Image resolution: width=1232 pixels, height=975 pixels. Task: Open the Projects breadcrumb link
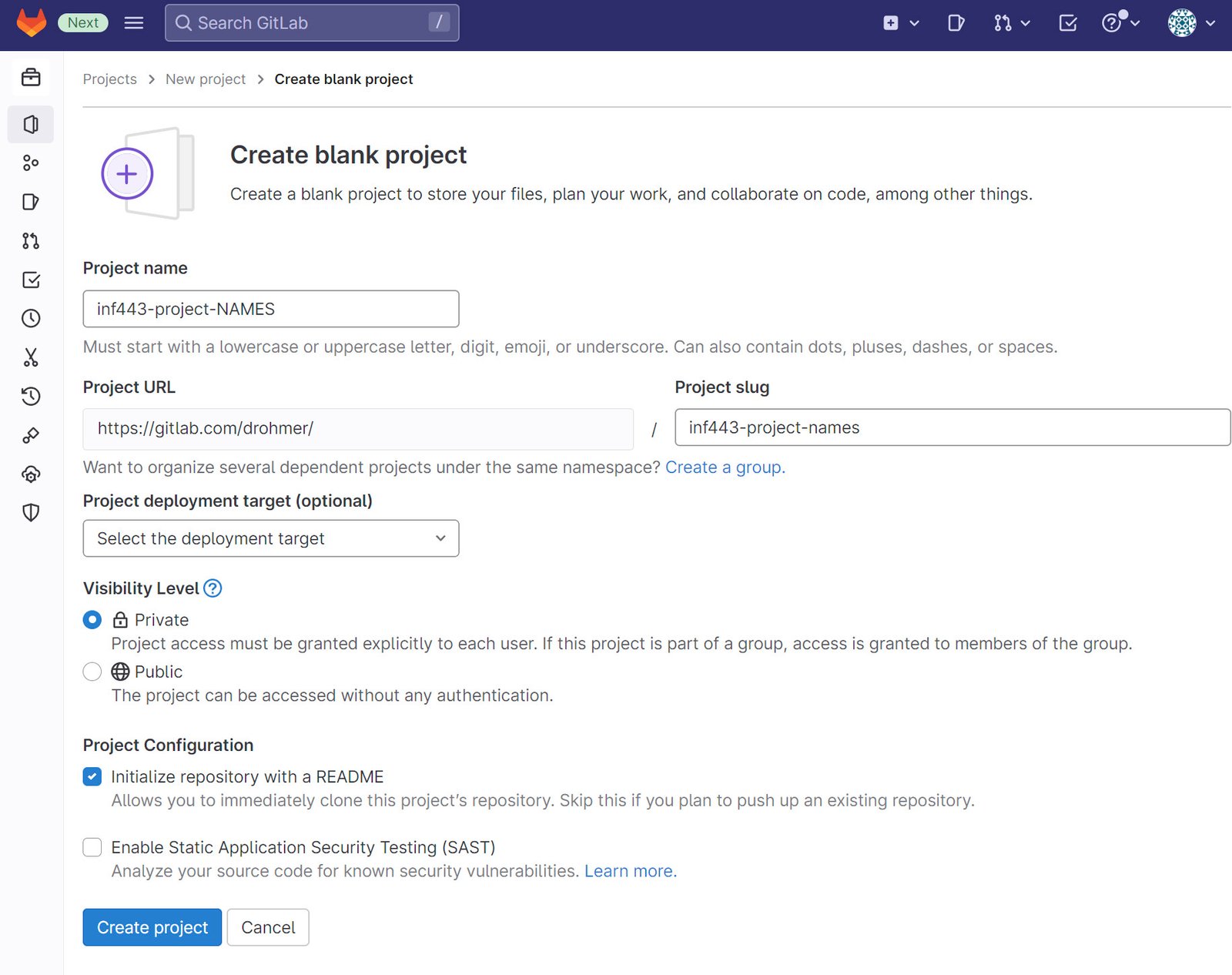tap(109, 79)
